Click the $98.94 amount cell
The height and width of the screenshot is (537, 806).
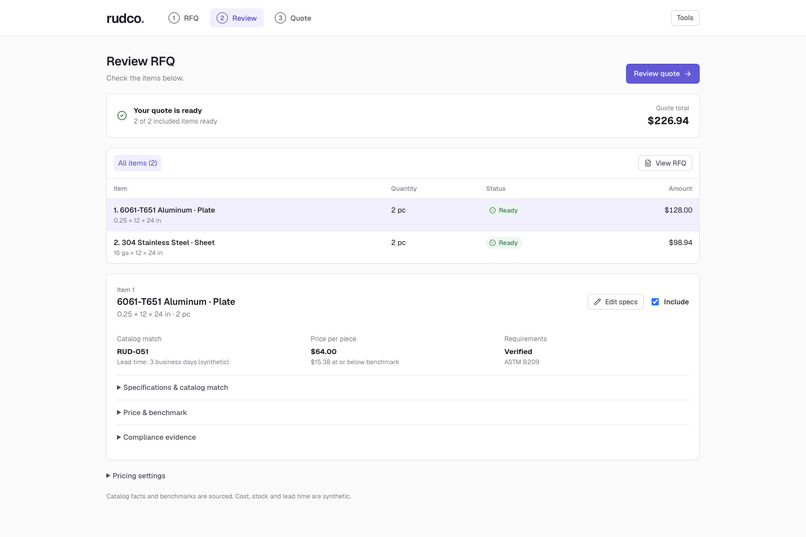[680, 243]
